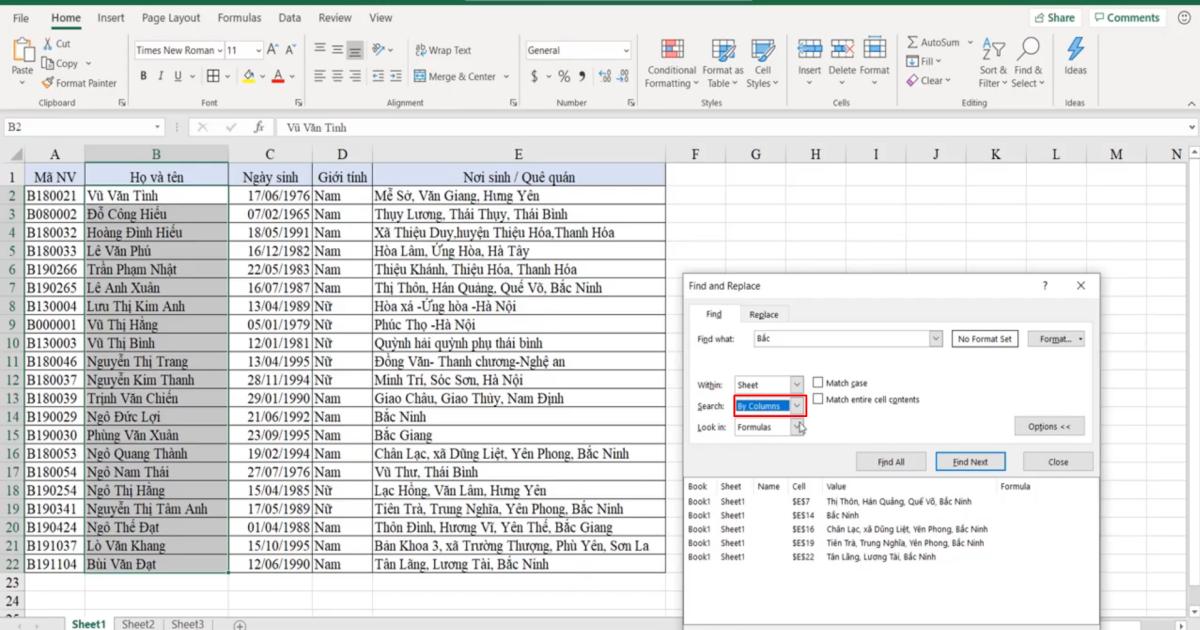
Task: Click the AutoSum sigma icon
Action: [x=913, y=43]
